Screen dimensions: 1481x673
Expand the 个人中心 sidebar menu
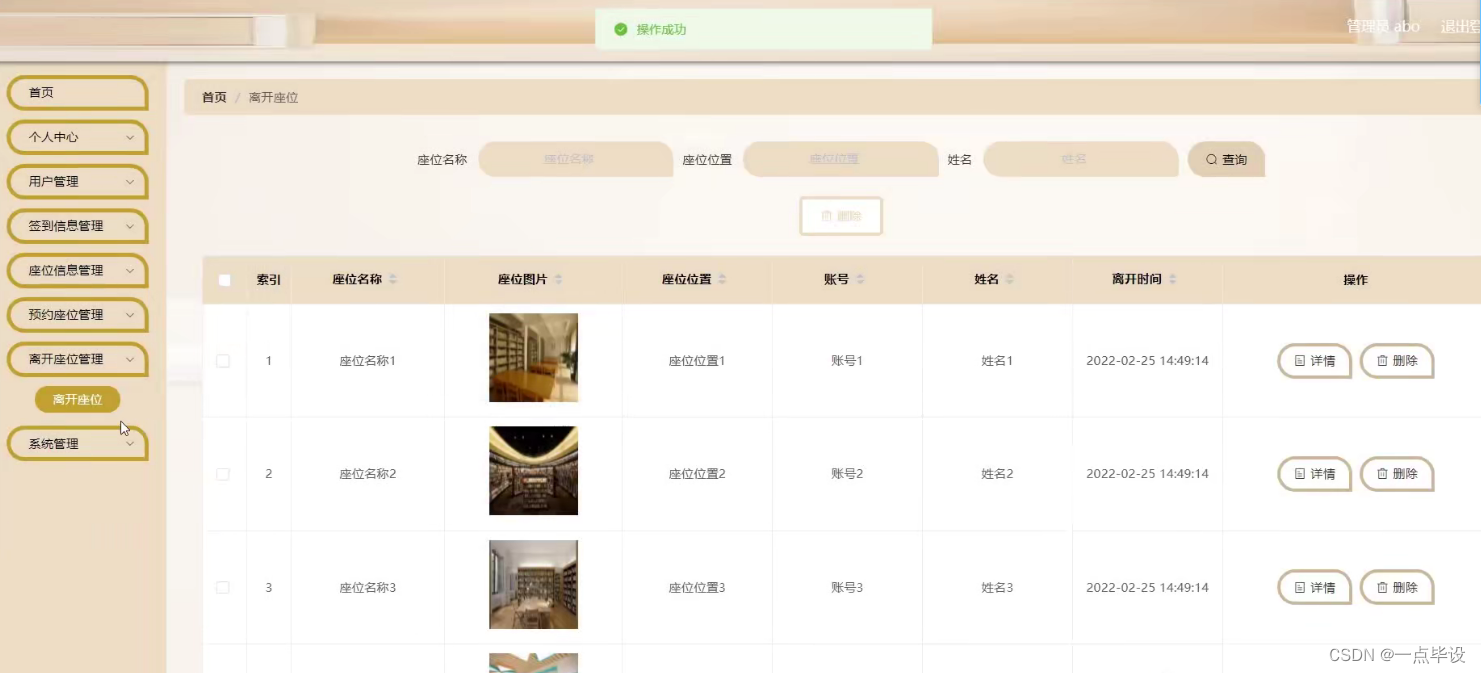tap(77, 137)
